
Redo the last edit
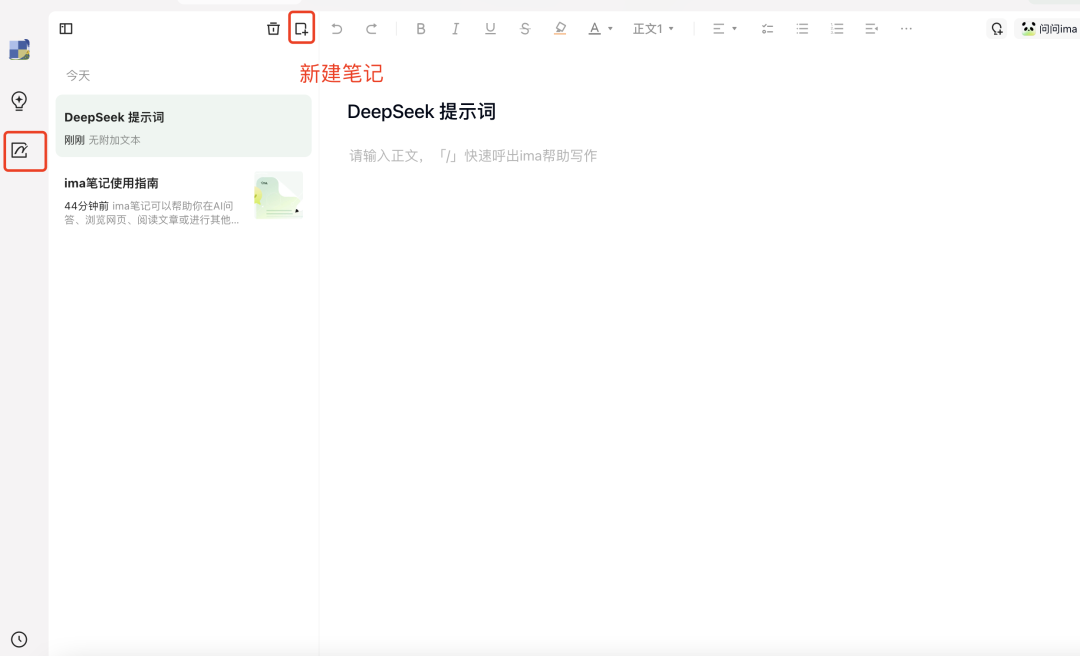371,29
